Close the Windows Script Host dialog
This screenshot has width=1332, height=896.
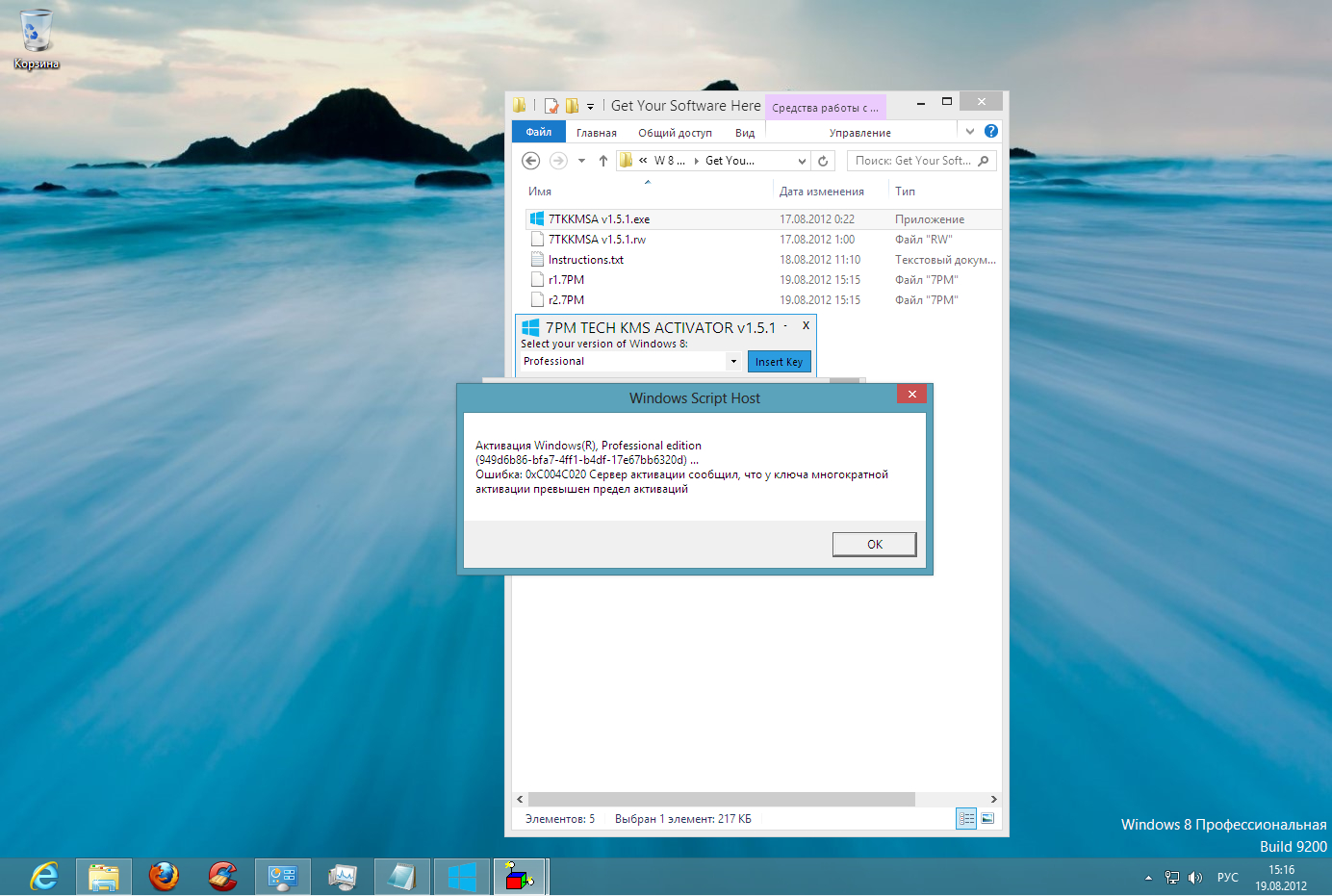[x=911, y=394]
